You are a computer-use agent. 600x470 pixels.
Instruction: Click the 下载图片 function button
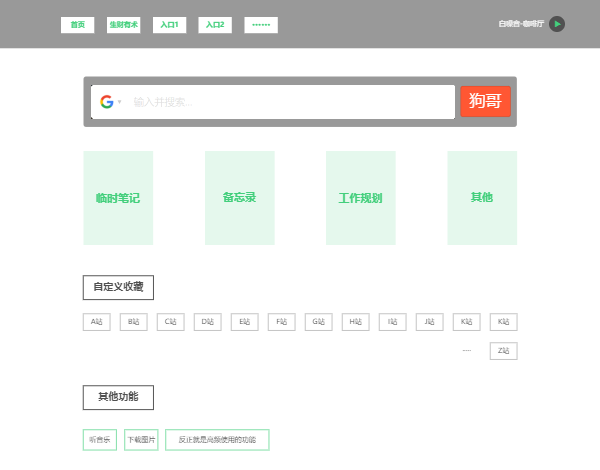(141, 440)
